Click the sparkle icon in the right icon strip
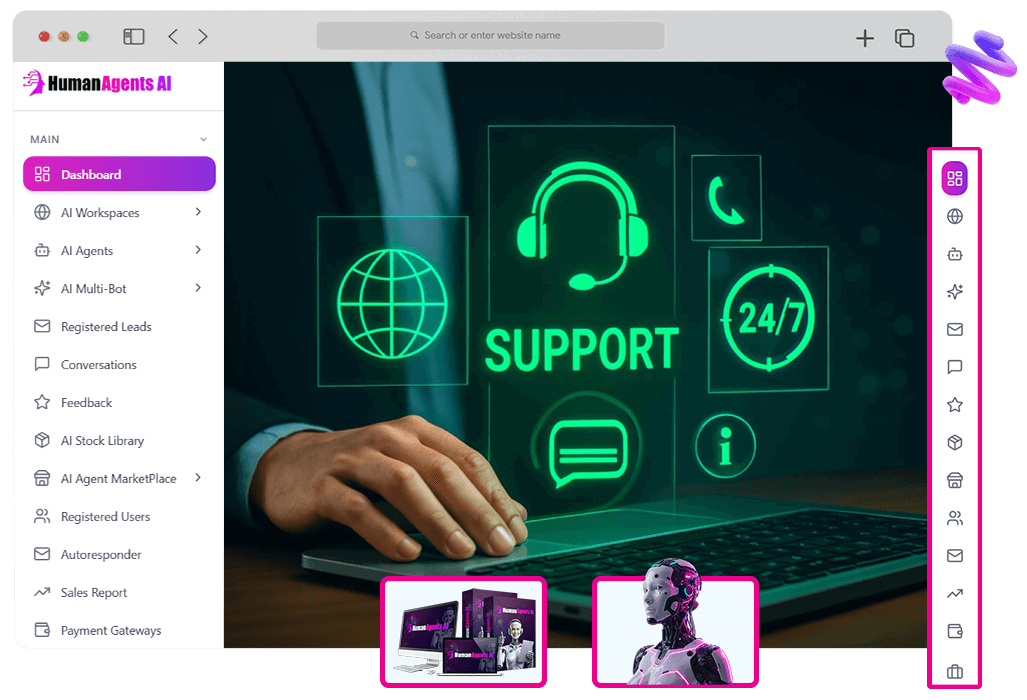 pyautogui.click(x=954, y=292)
